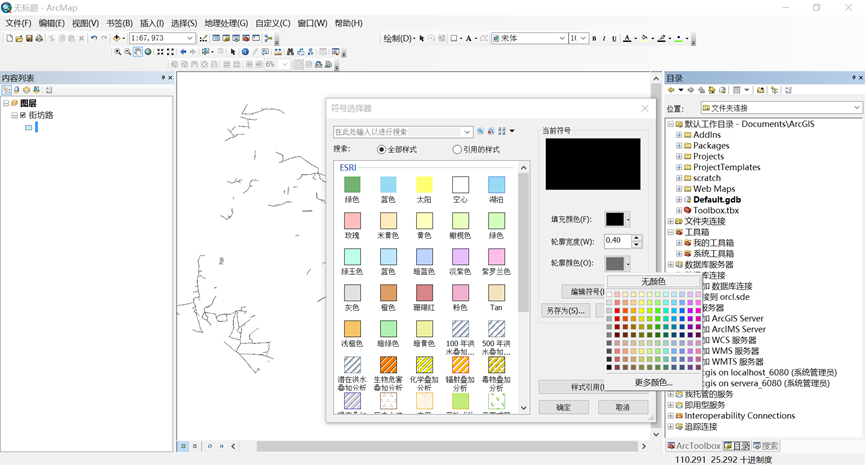
Task: Activate the Identify tool
Action: 245,51
